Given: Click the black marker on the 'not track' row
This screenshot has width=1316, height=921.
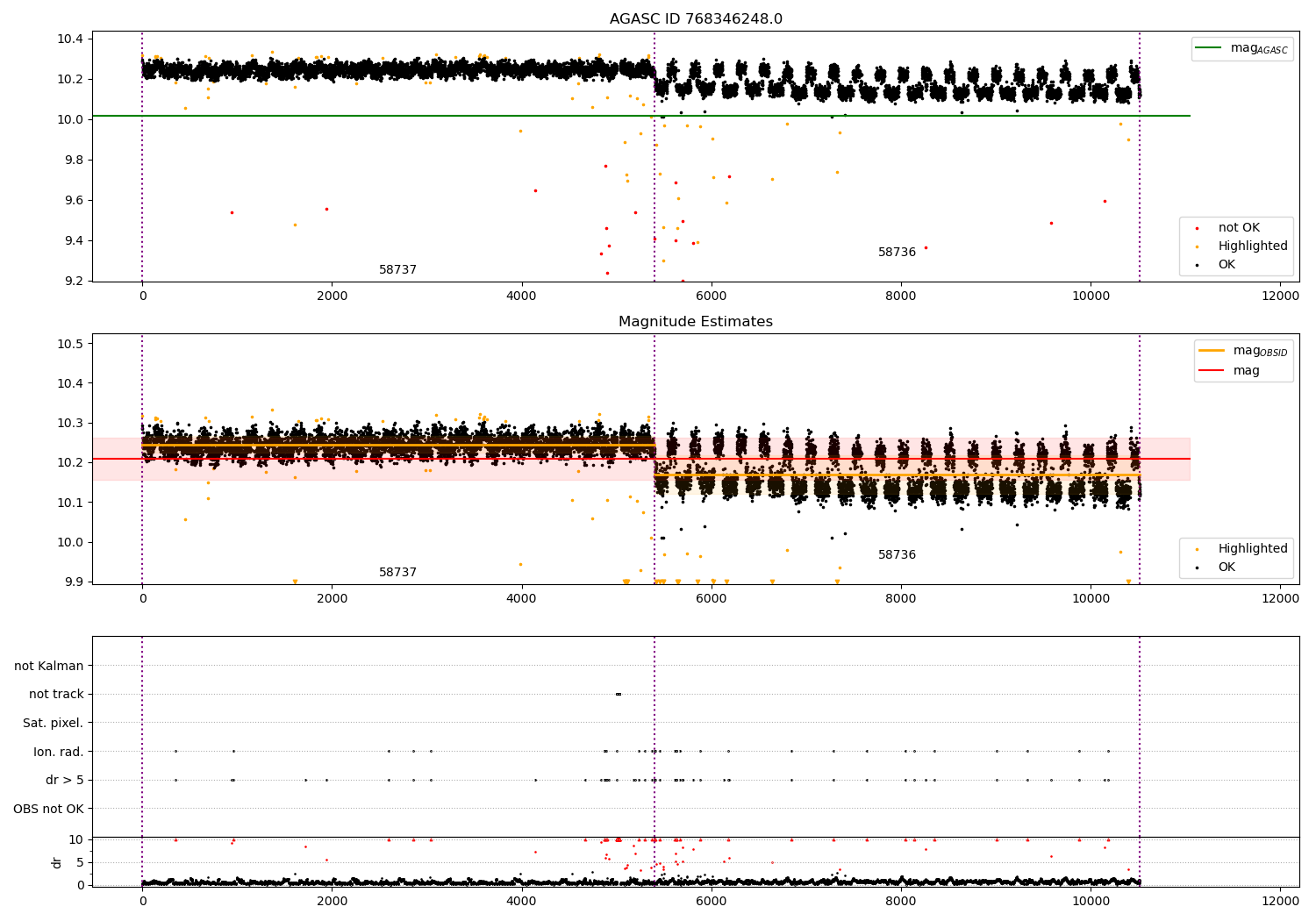Looking at the screenshot, I should tap(619, 694).
